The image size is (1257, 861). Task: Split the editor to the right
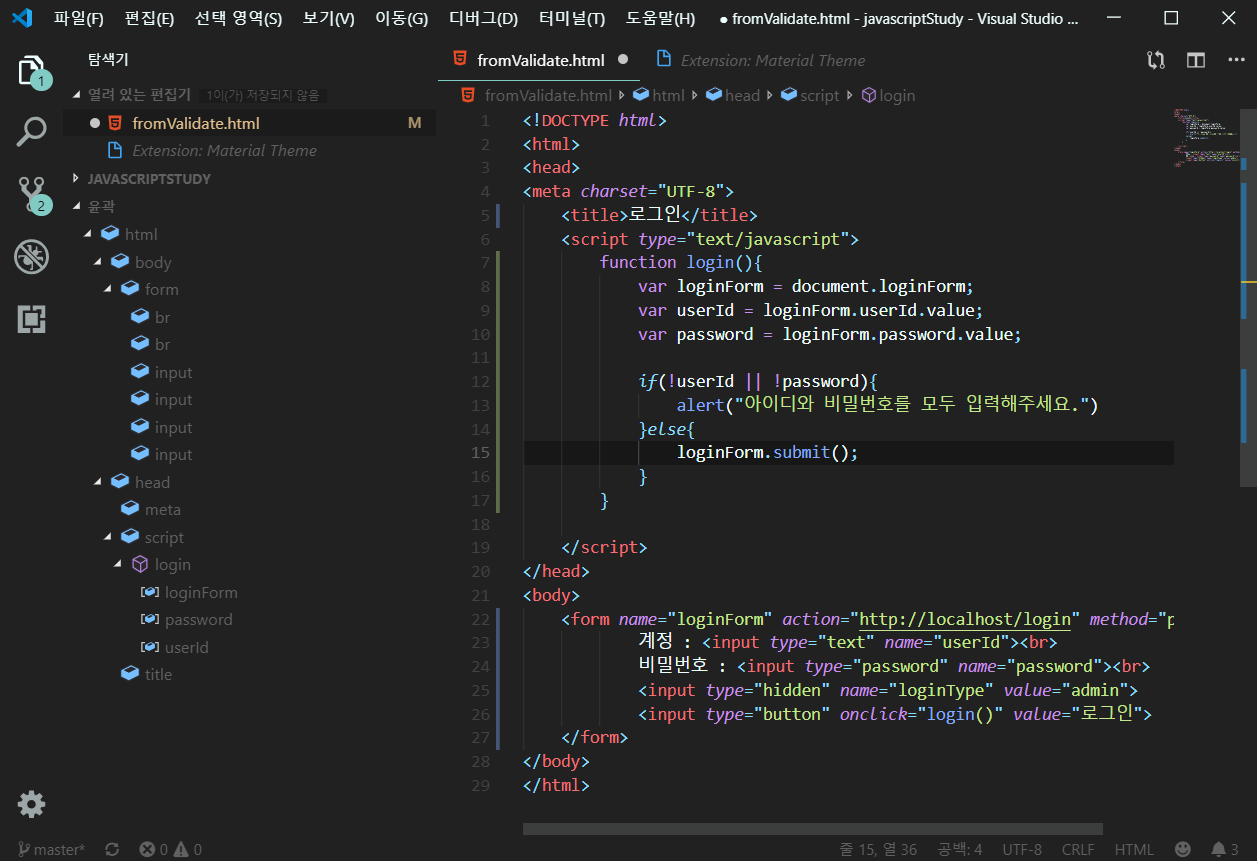click(x=1196, y=60)
